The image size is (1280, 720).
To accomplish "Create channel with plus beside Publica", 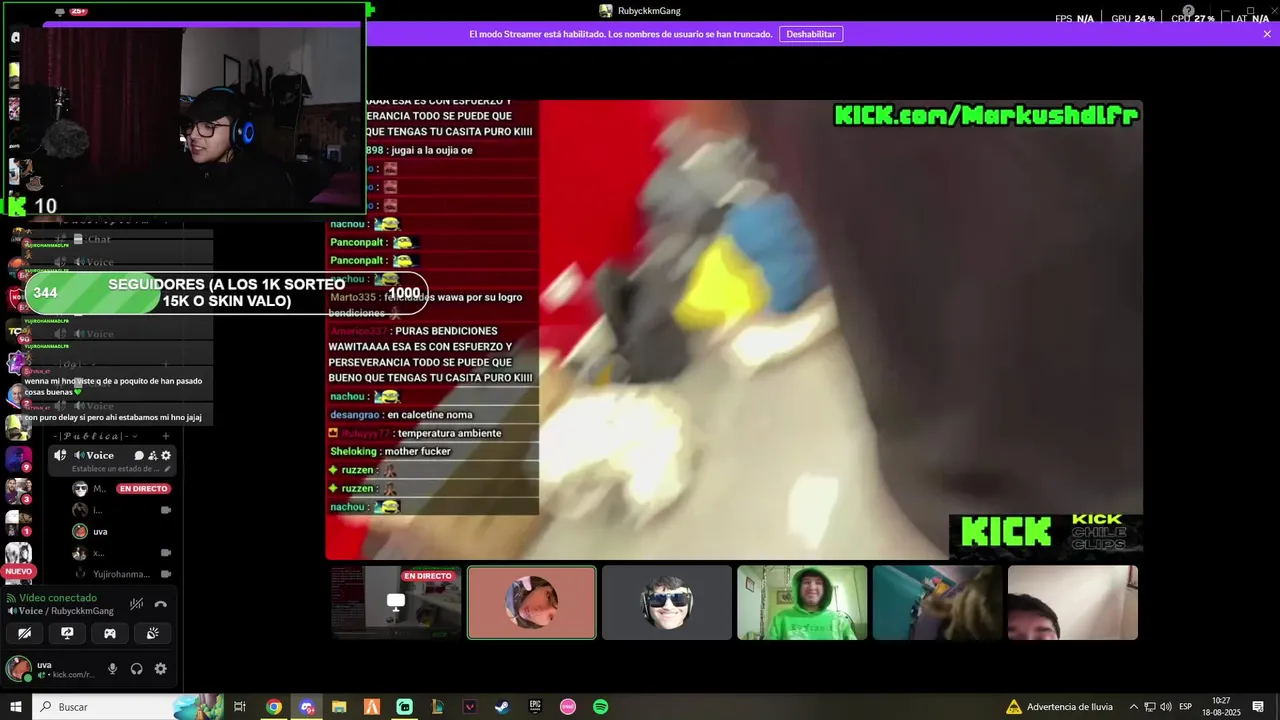I will click(x=166, y=436).
